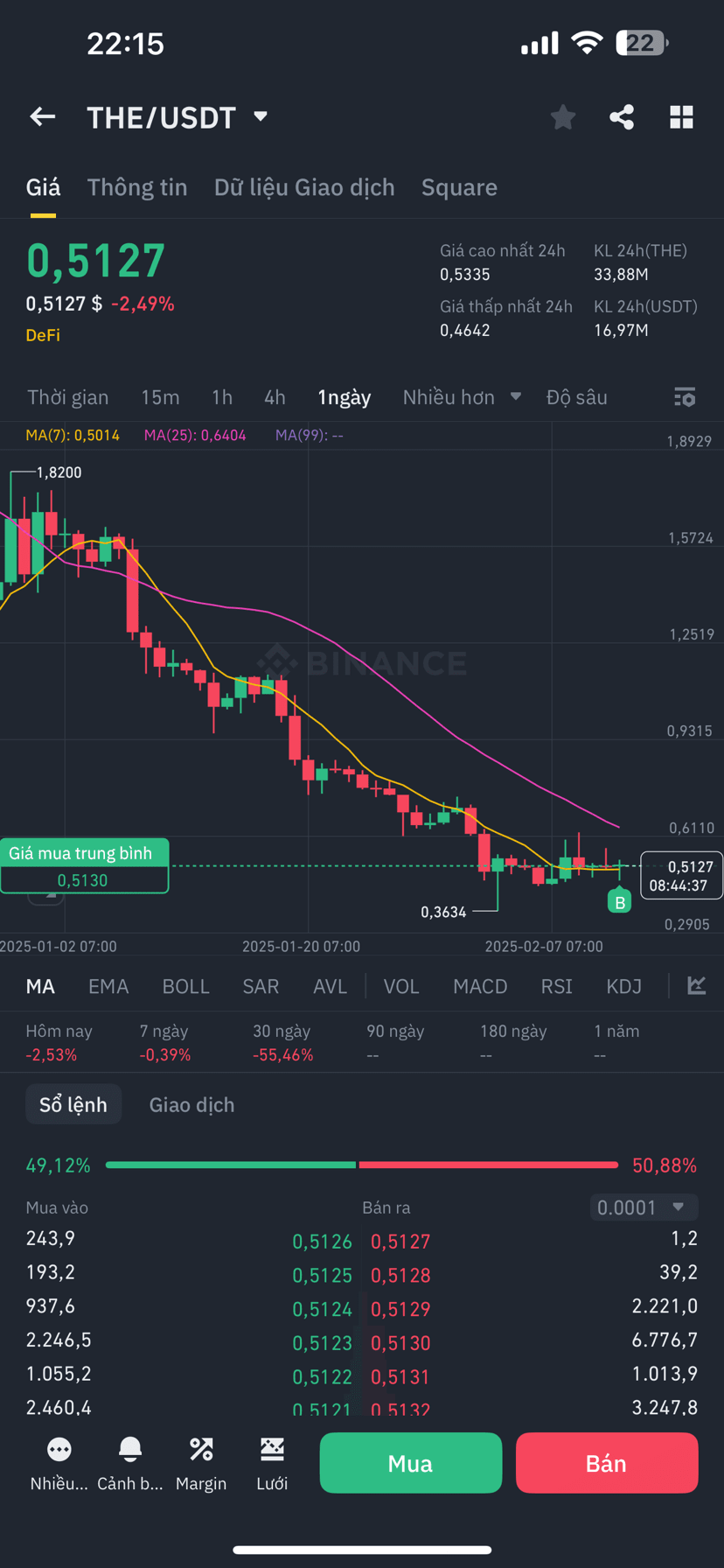Screen dimensions: 724x1568
Task: Switch to the Giá tab
Action: [43, 187]
